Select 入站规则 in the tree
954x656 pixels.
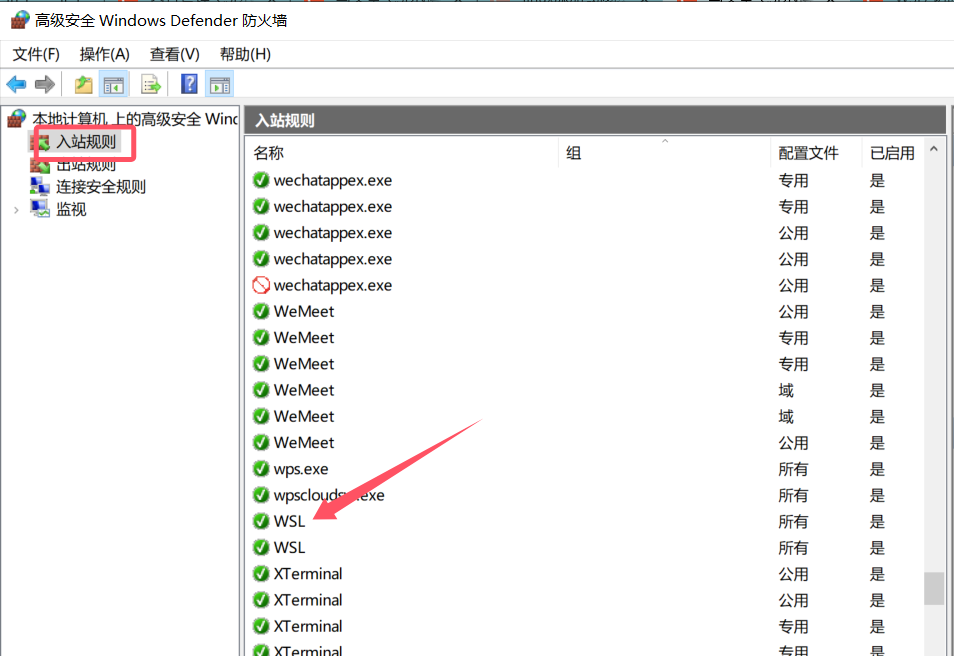point(86,142)
